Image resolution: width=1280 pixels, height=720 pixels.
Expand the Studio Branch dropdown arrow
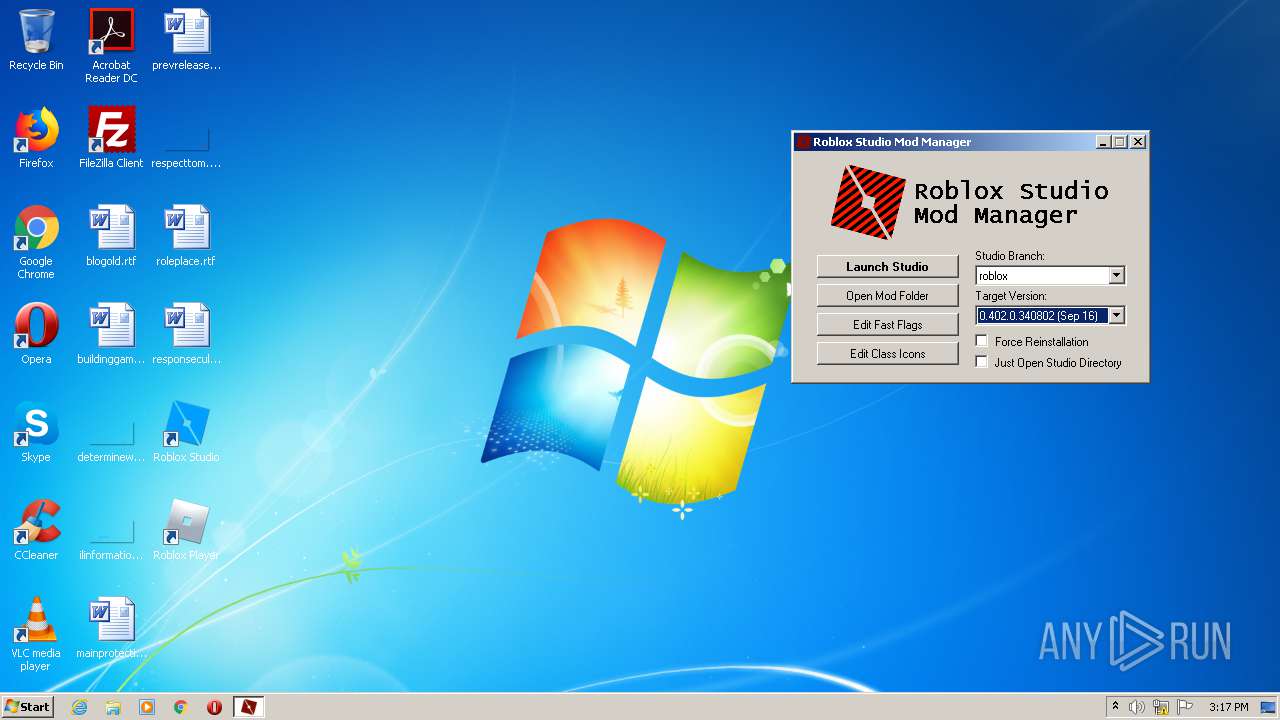coord(1116,276)
